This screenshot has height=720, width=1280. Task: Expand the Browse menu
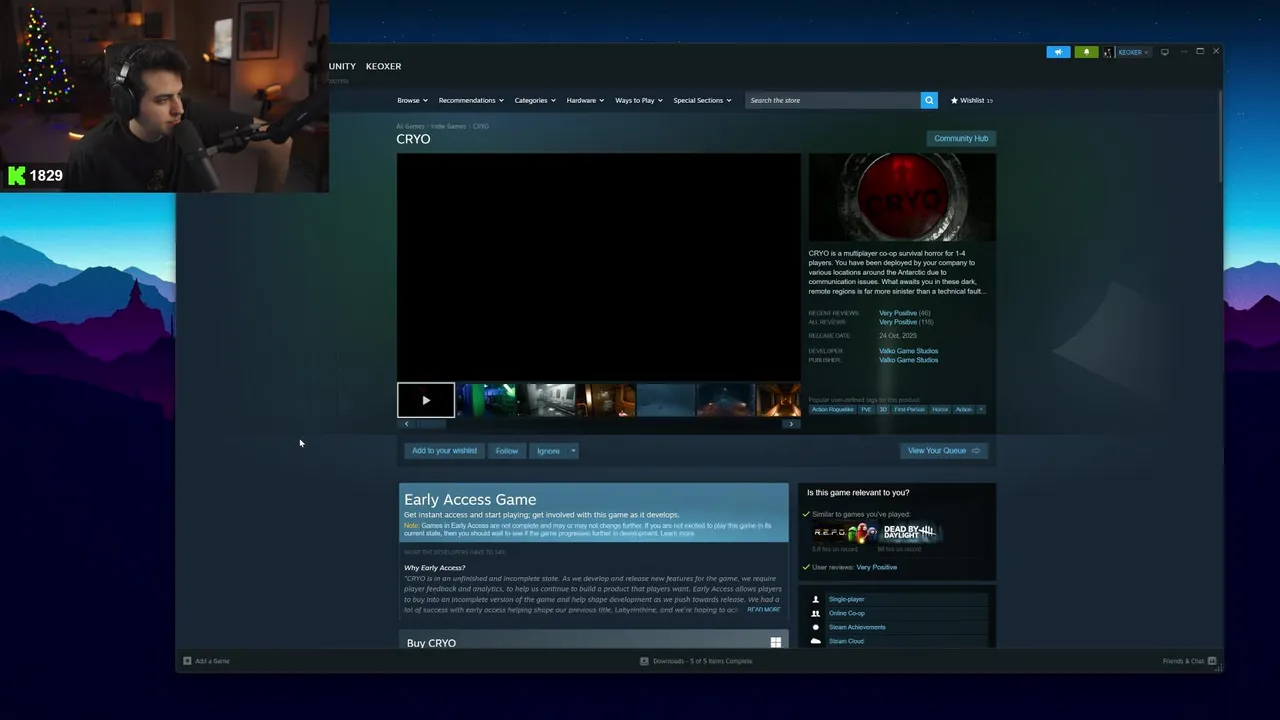pos(412,100)
